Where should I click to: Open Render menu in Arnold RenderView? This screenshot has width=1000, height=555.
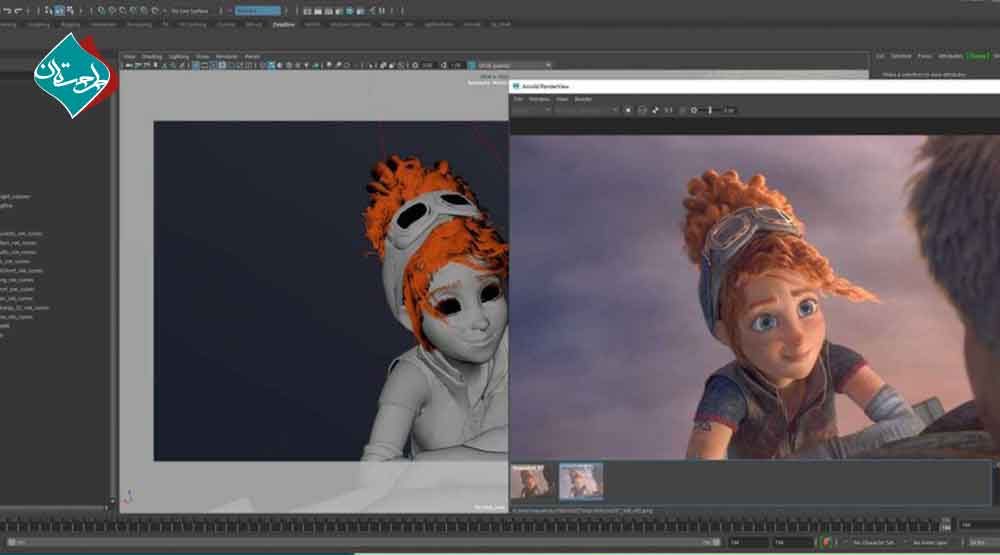[x=583, y=99]
